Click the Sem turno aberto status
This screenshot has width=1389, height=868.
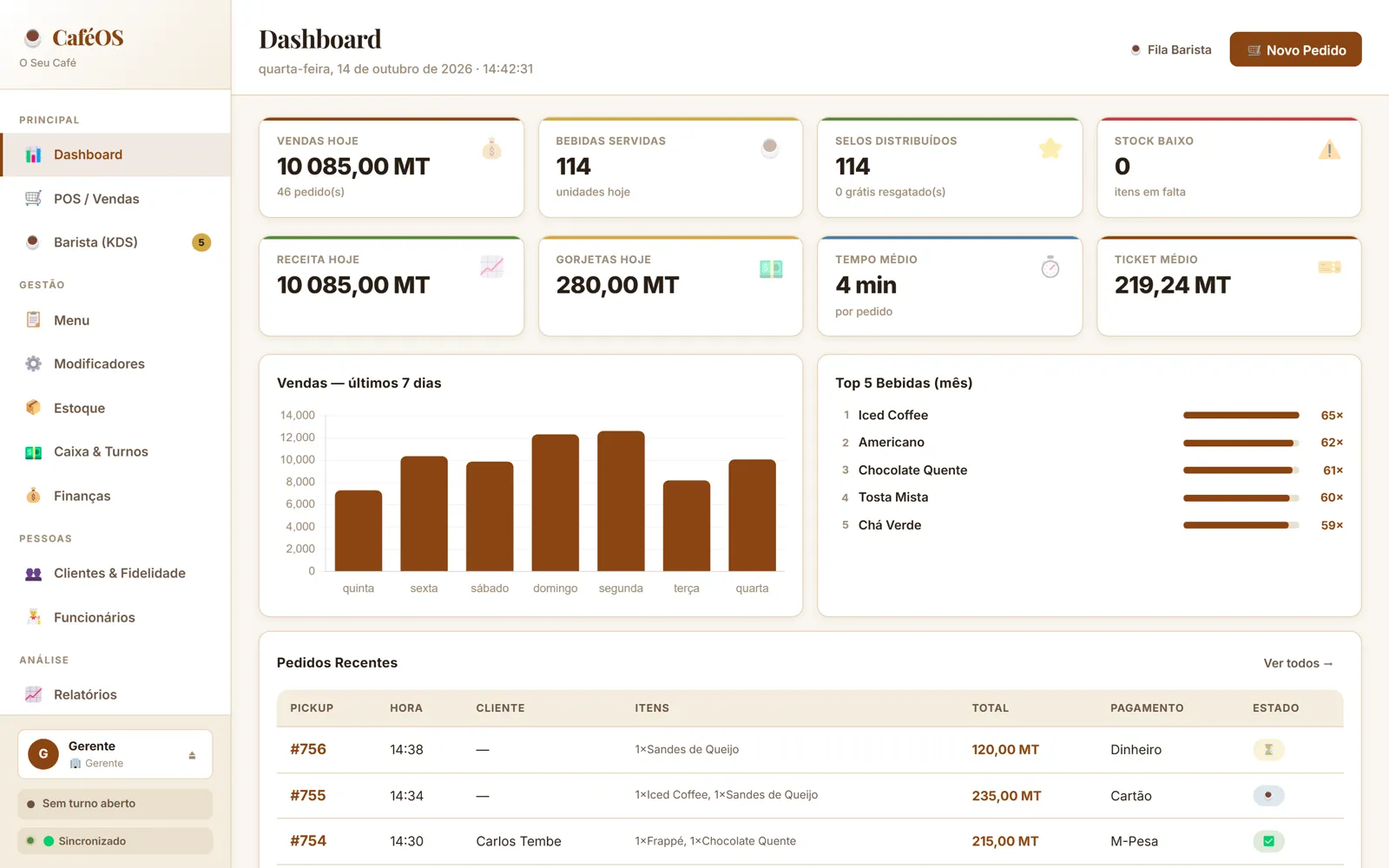tap(115, 804)
